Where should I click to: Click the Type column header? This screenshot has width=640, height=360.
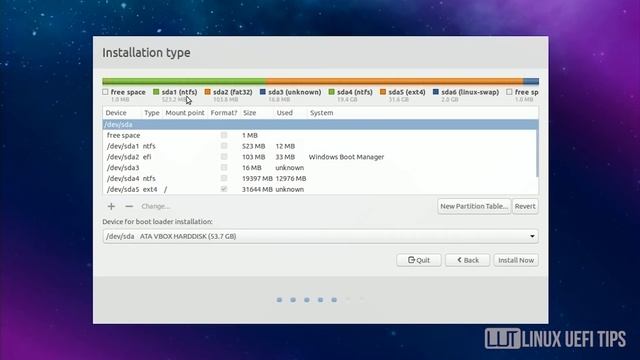pos(151,113)
